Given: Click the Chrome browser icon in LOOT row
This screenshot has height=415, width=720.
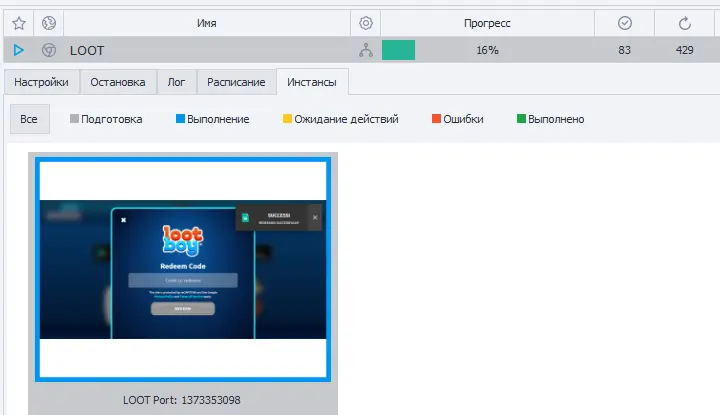Looking at the screenshot, I should click(49, 50).
